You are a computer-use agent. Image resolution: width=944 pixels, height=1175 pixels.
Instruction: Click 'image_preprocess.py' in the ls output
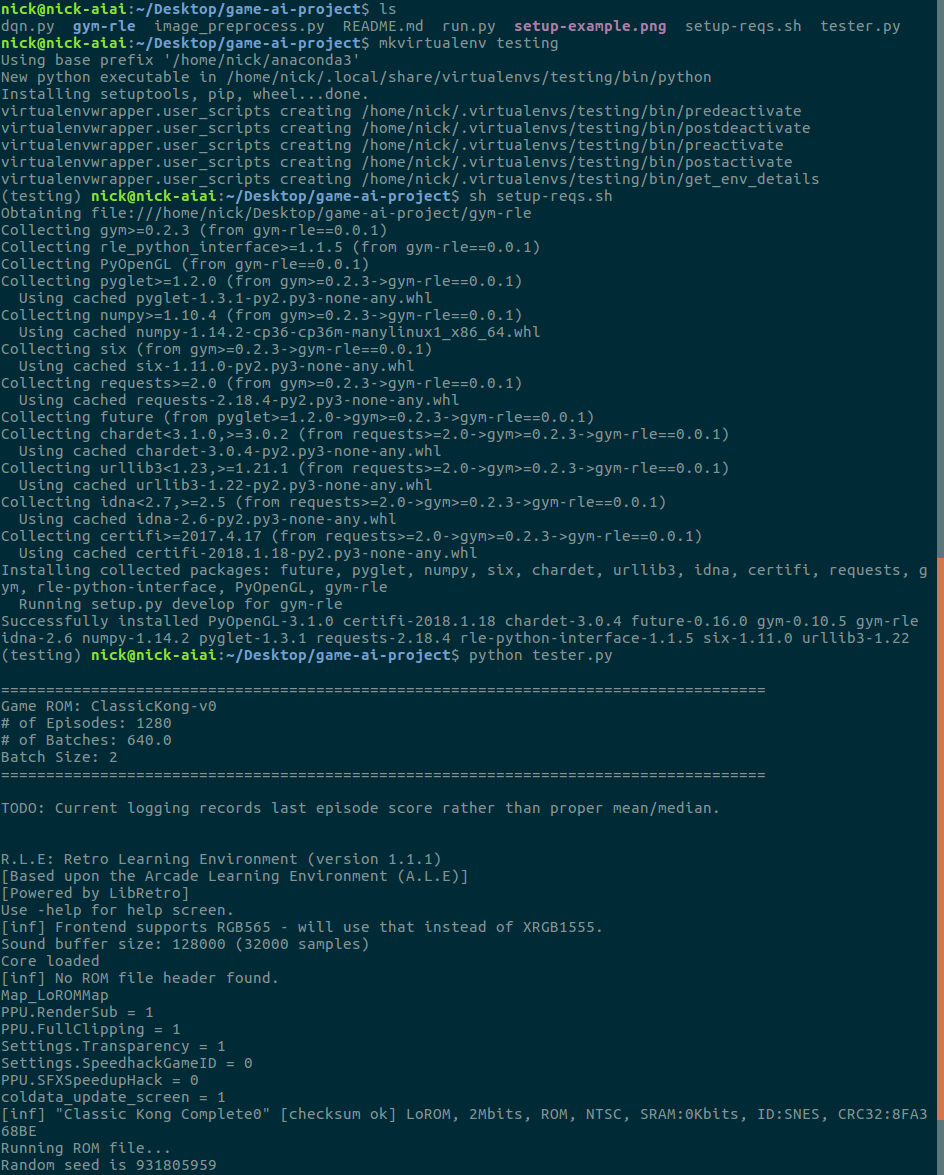coord(239,26)
